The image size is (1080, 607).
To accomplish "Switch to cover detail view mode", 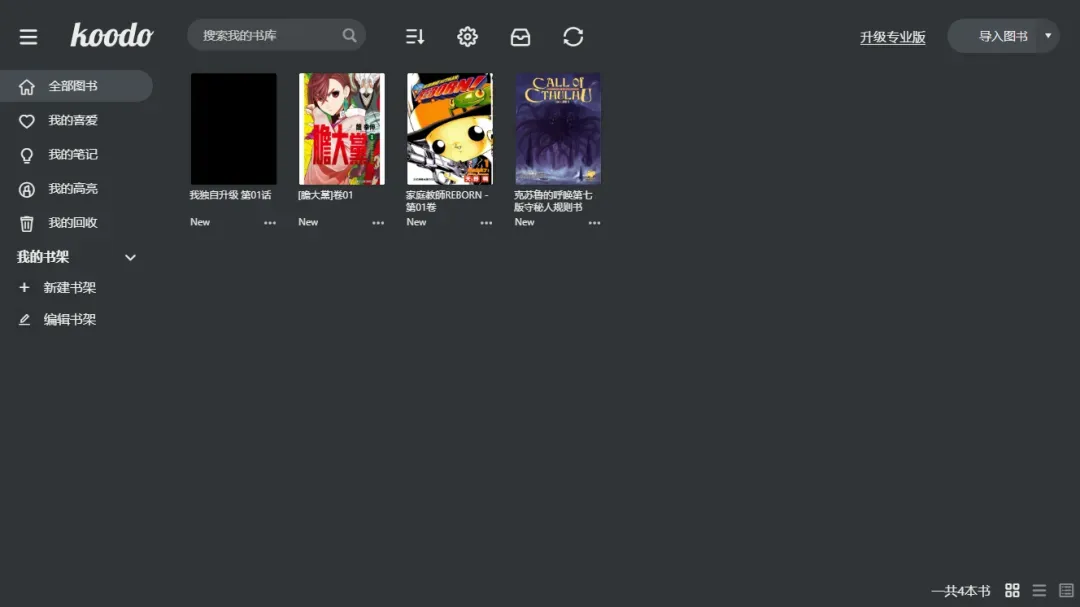I will (1066, 591).
